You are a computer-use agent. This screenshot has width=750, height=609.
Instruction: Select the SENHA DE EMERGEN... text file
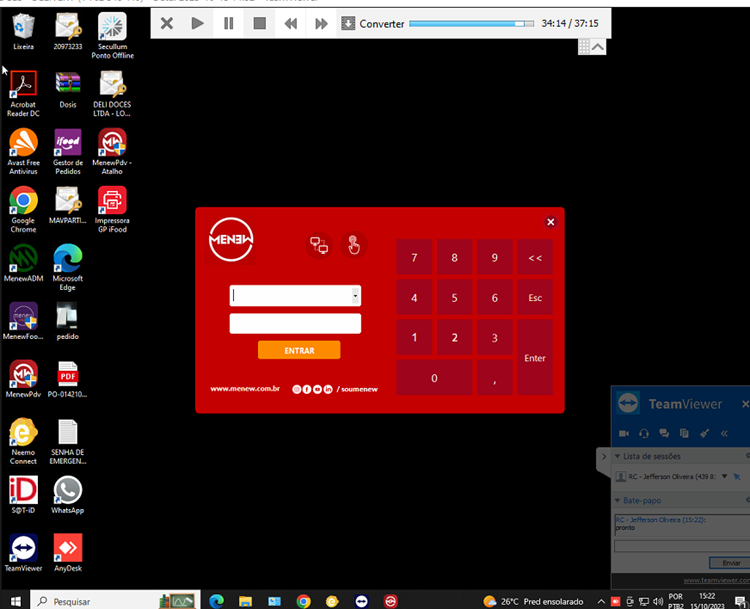point(67,441)
